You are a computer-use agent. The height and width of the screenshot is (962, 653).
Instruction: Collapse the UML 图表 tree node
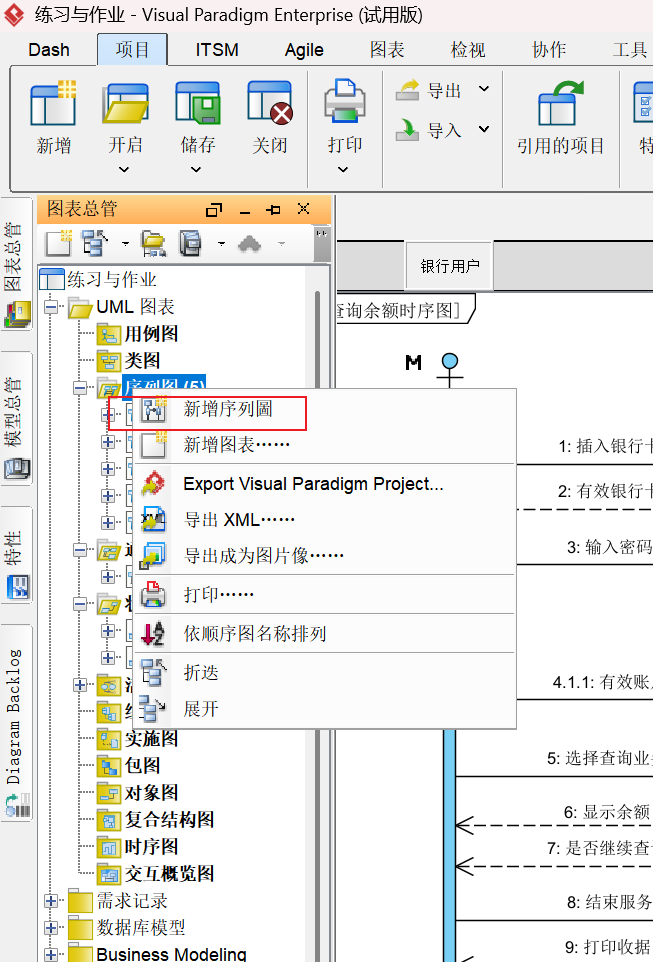pos(51,307)
